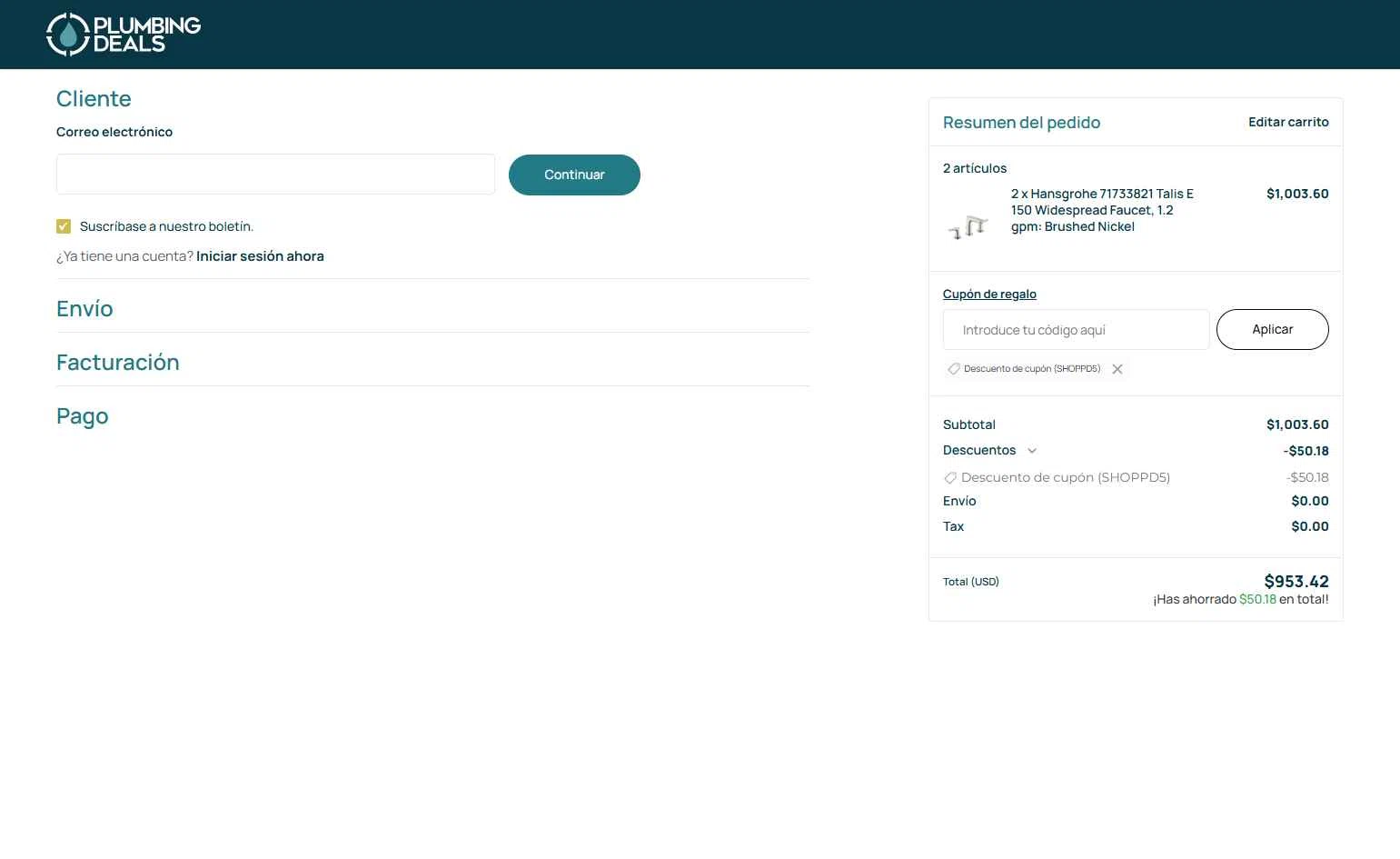Collapse the Descuentos chevron
Image resolution: width=1400 pixels, height=859 pixels.
point(1032,451)
